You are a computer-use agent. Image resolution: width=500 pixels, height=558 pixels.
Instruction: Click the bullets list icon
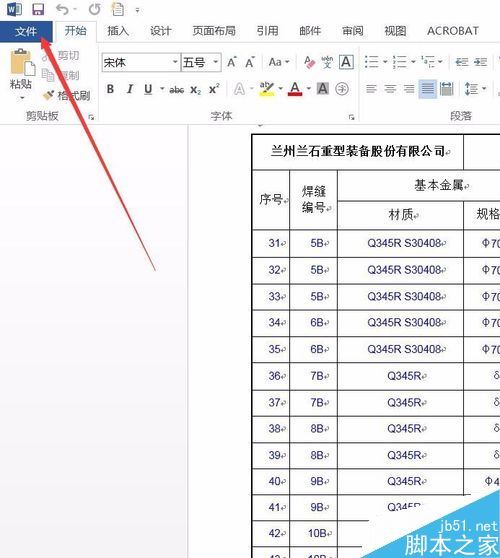(x=372, y=62)
